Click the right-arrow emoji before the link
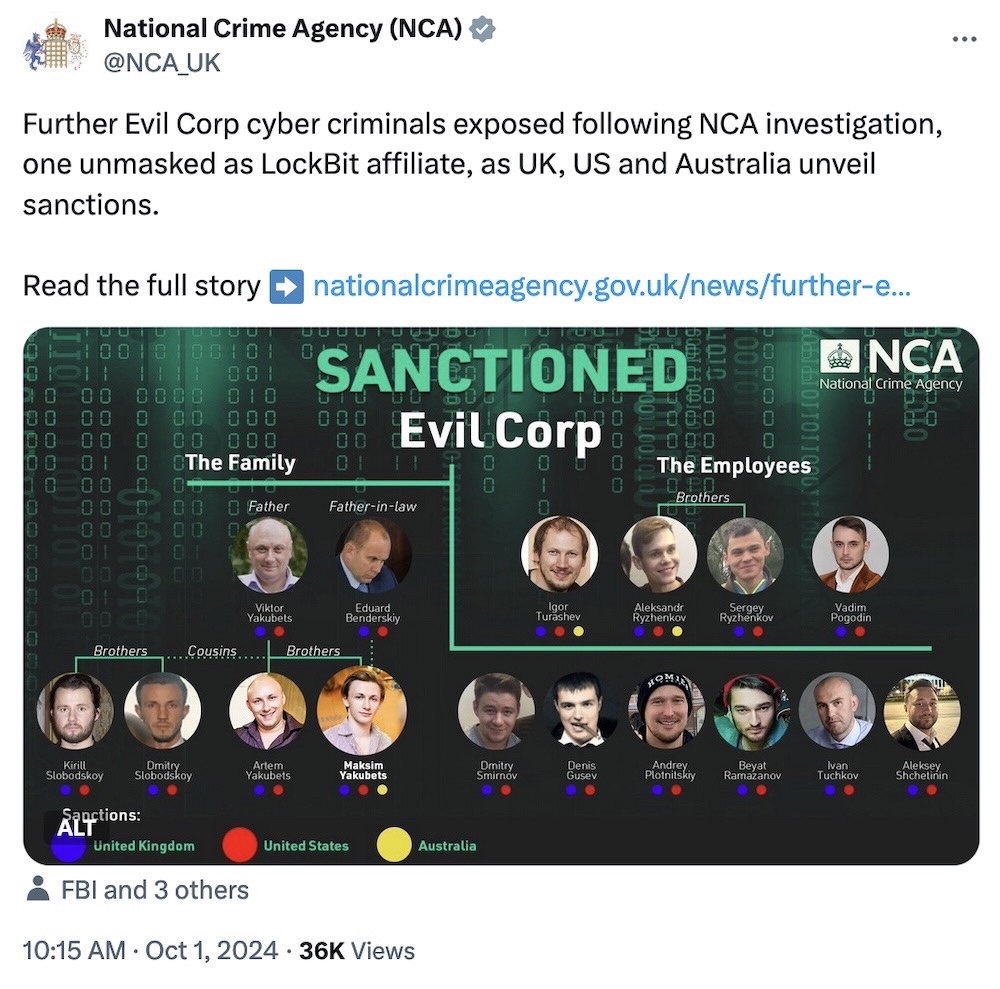This screenshot has width=1000, height=989. pyautogui.click(x=288, y=286)
